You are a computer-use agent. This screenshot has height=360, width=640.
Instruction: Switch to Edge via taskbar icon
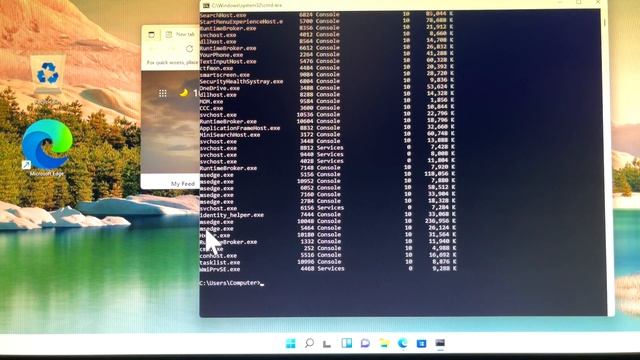pyautogui.click(x=403, y=343)
